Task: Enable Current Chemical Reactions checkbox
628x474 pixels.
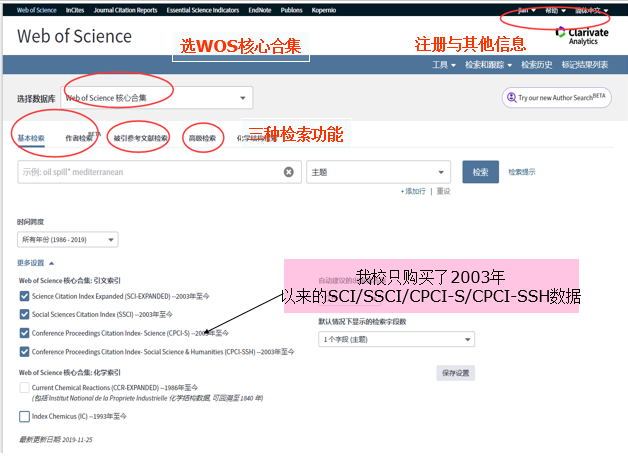Action: tap(24, 387)
